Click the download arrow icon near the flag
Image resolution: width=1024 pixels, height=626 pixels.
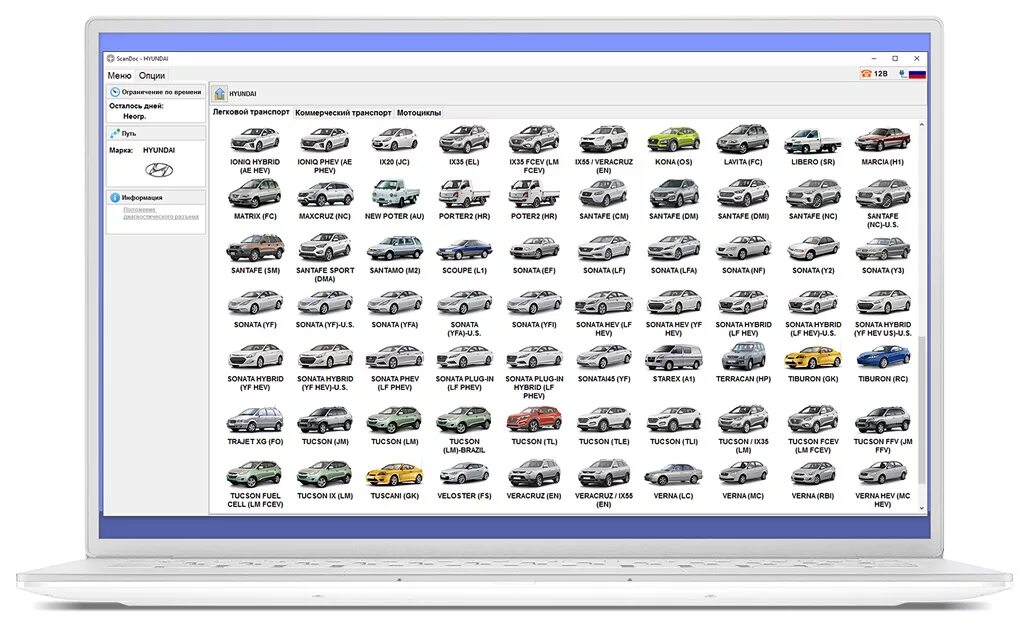point(903,74)
